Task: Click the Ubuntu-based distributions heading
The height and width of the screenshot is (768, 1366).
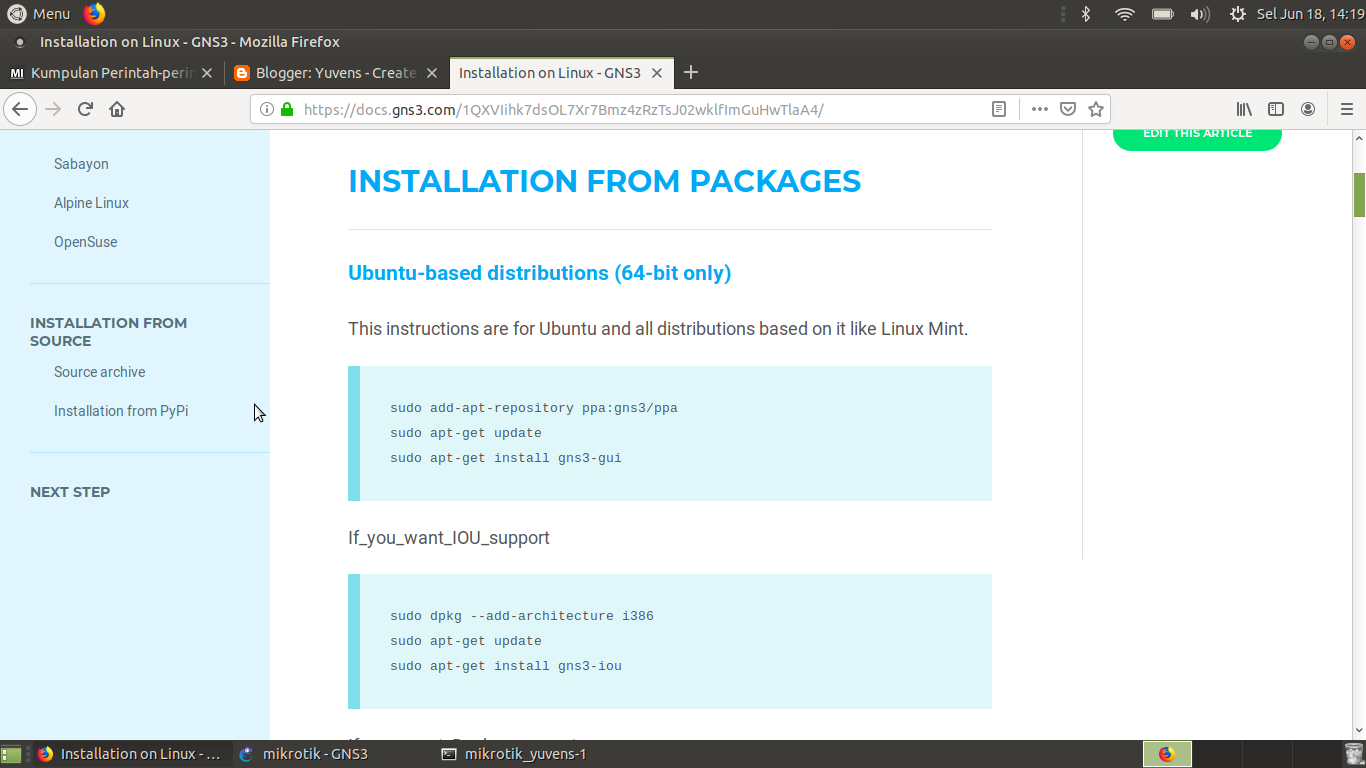Action: [x=539, y=273]
